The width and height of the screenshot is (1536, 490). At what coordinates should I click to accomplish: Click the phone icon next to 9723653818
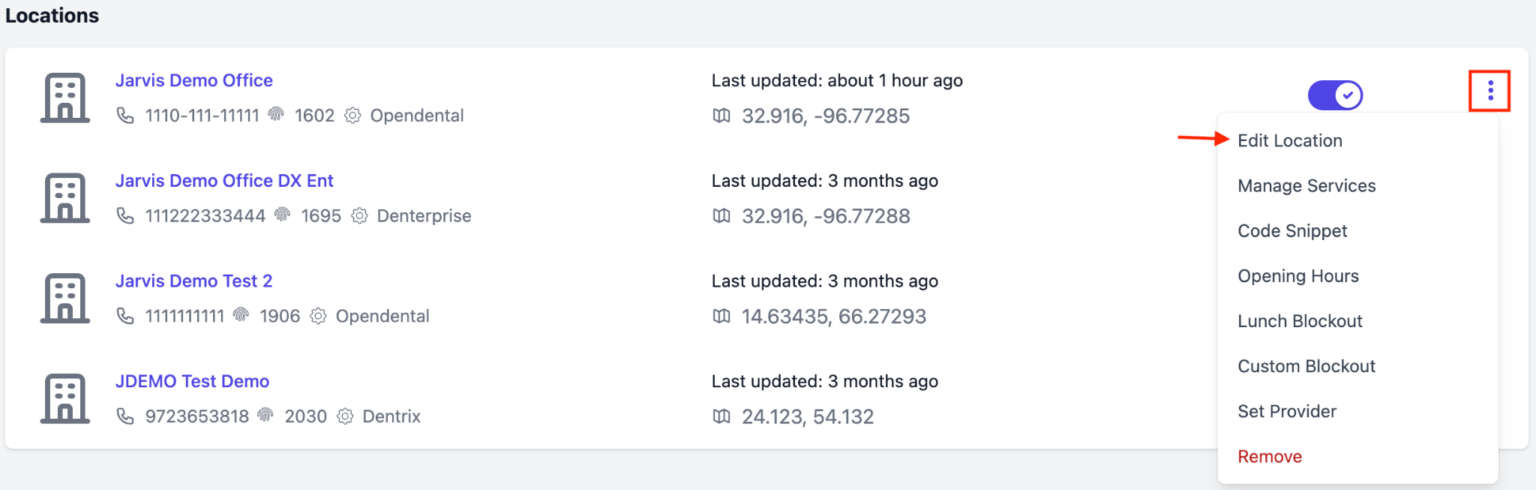125,416
